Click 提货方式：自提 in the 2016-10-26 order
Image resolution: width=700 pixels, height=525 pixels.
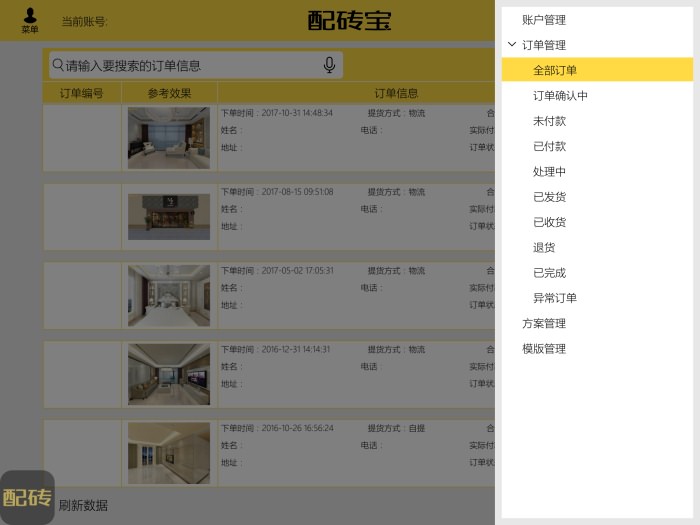396,428
